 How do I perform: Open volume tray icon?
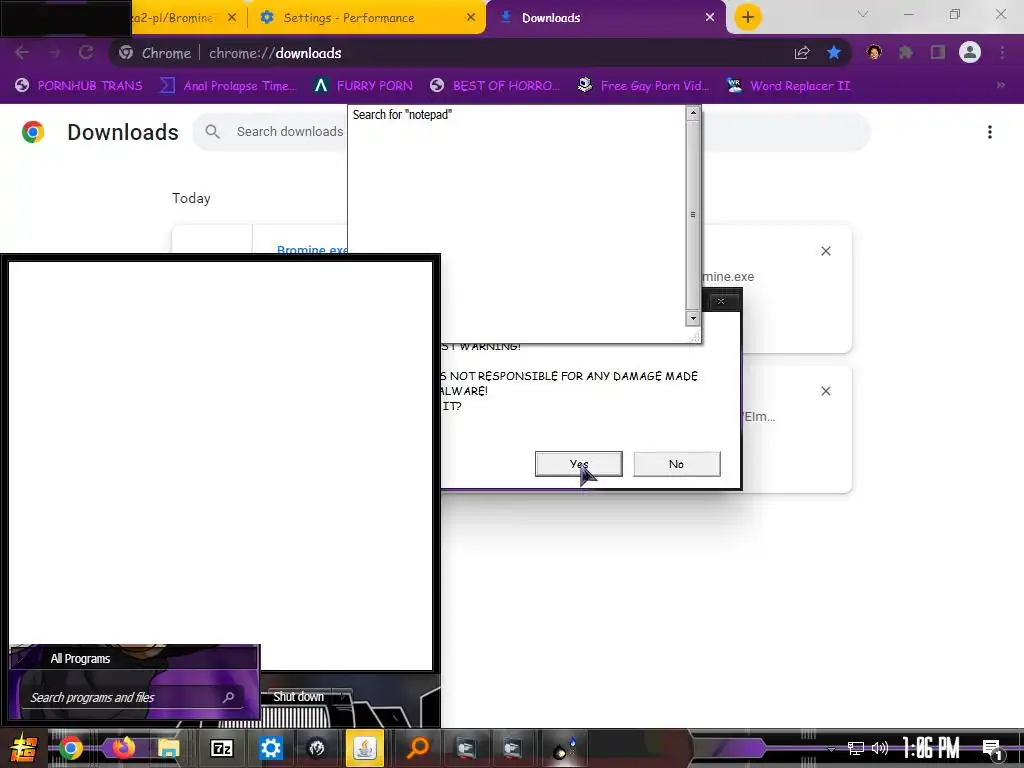click(x=880, y=748)
